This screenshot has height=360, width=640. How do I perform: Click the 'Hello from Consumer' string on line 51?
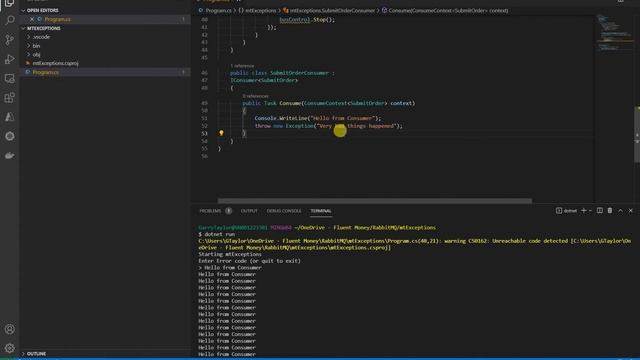[x=342, y=118]
